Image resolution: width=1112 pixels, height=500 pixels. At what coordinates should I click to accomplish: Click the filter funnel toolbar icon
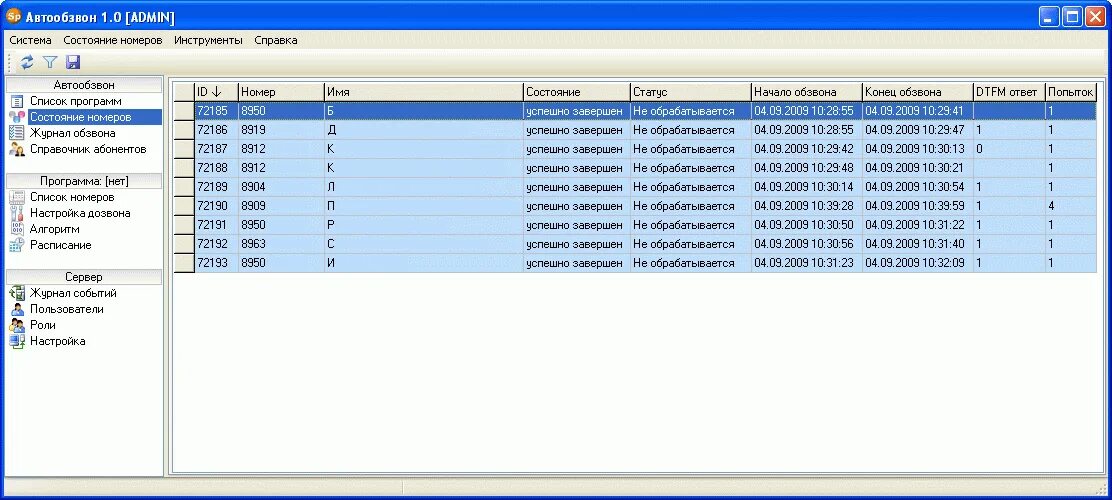click(50, 62)
